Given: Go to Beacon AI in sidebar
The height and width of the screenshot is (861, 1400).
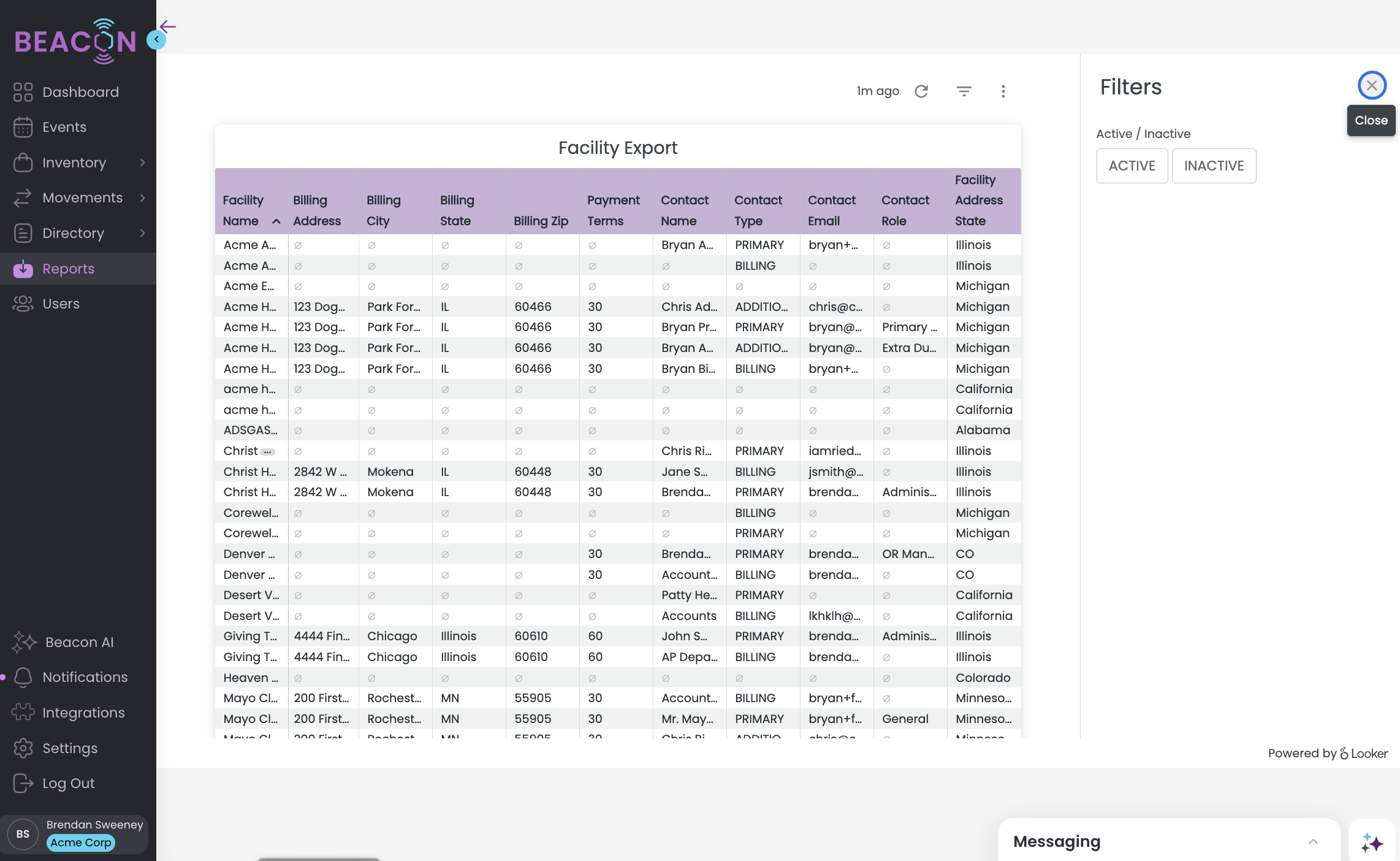Looking at the screenshot, I should 79,642.
